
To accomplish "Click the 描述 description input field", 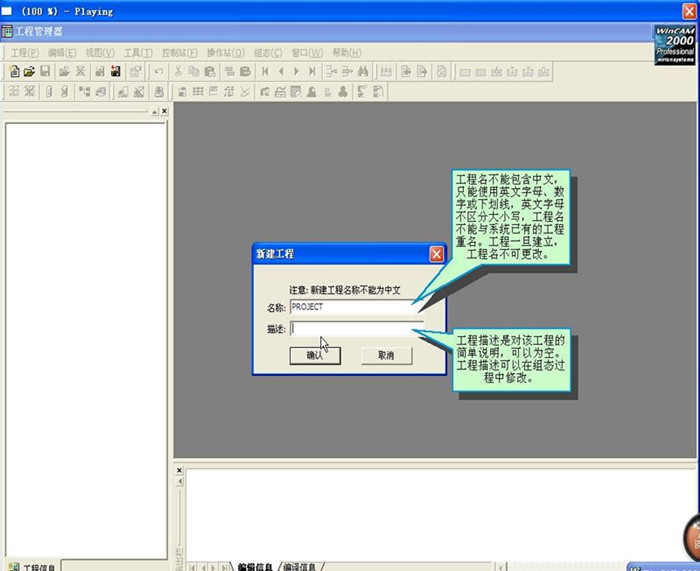I will (355, 328).
